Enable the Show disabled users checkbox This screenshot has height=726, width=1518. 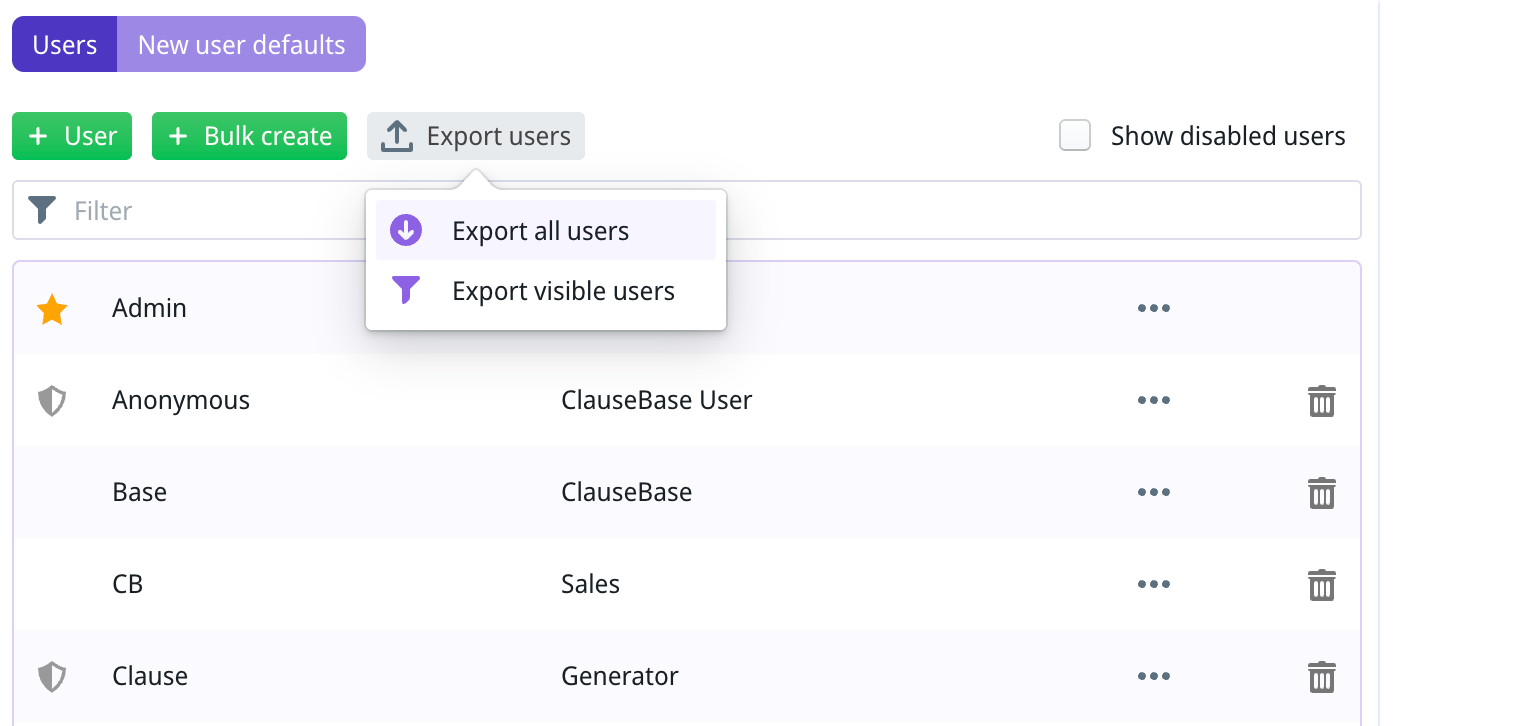1075,136
